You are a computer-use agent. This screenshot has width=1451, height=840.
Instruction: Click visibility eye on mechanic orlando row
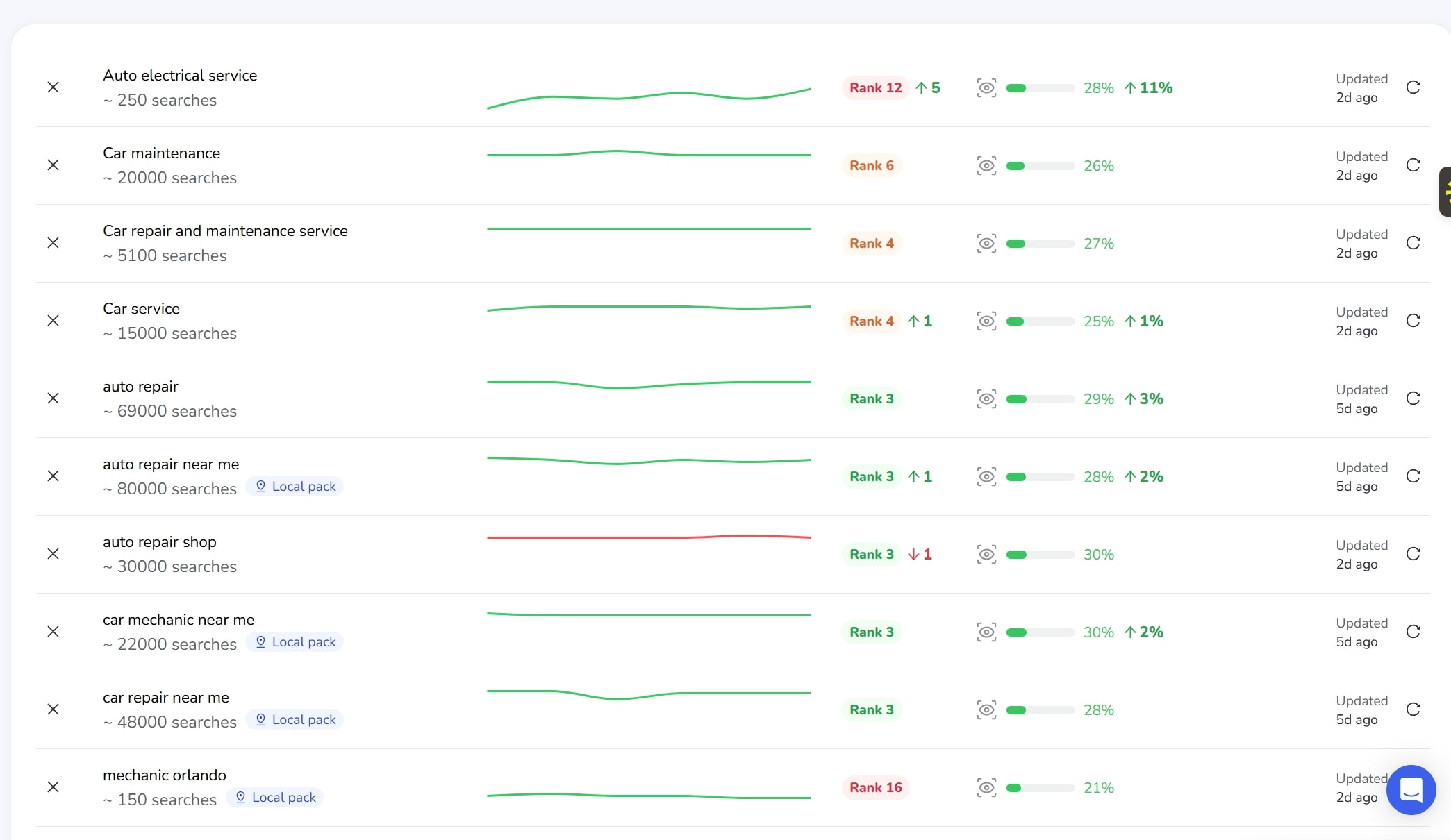point(986,787)
